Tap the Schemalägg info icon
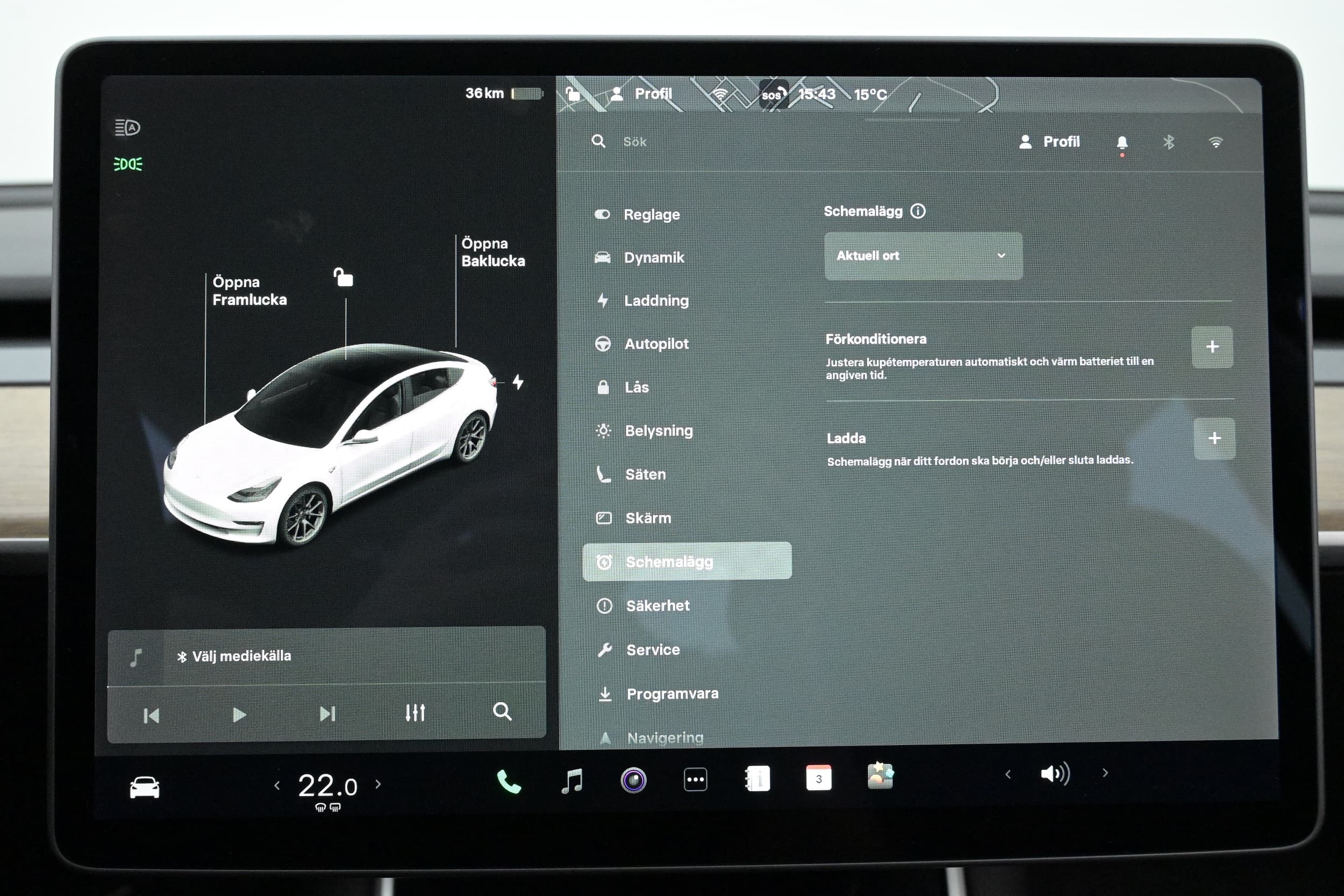The image size is (1344, 896). (x=918, y=211)
